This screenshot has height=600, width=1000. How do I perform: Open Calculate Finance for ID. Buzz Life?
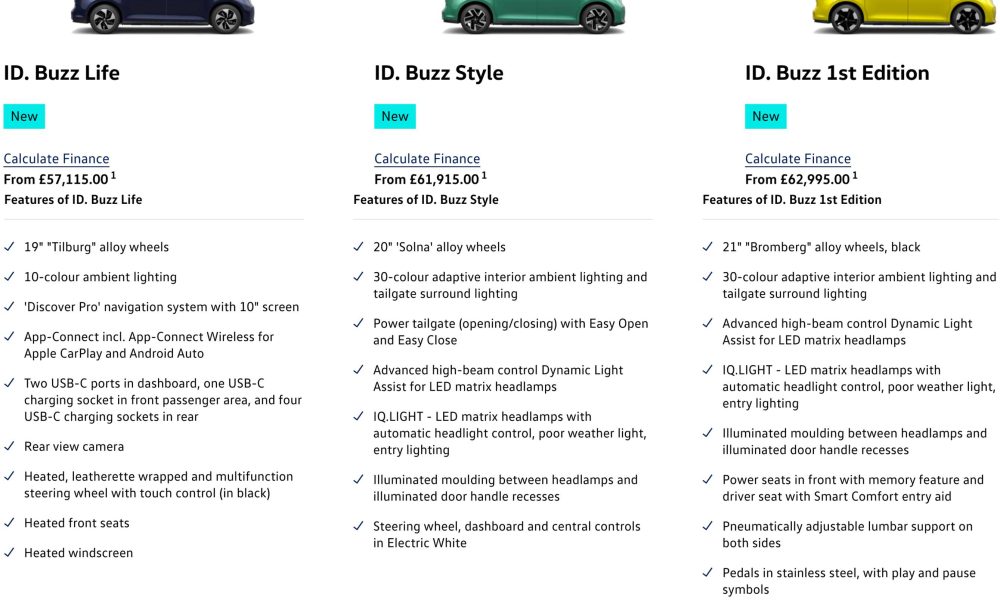pos(56,159)
